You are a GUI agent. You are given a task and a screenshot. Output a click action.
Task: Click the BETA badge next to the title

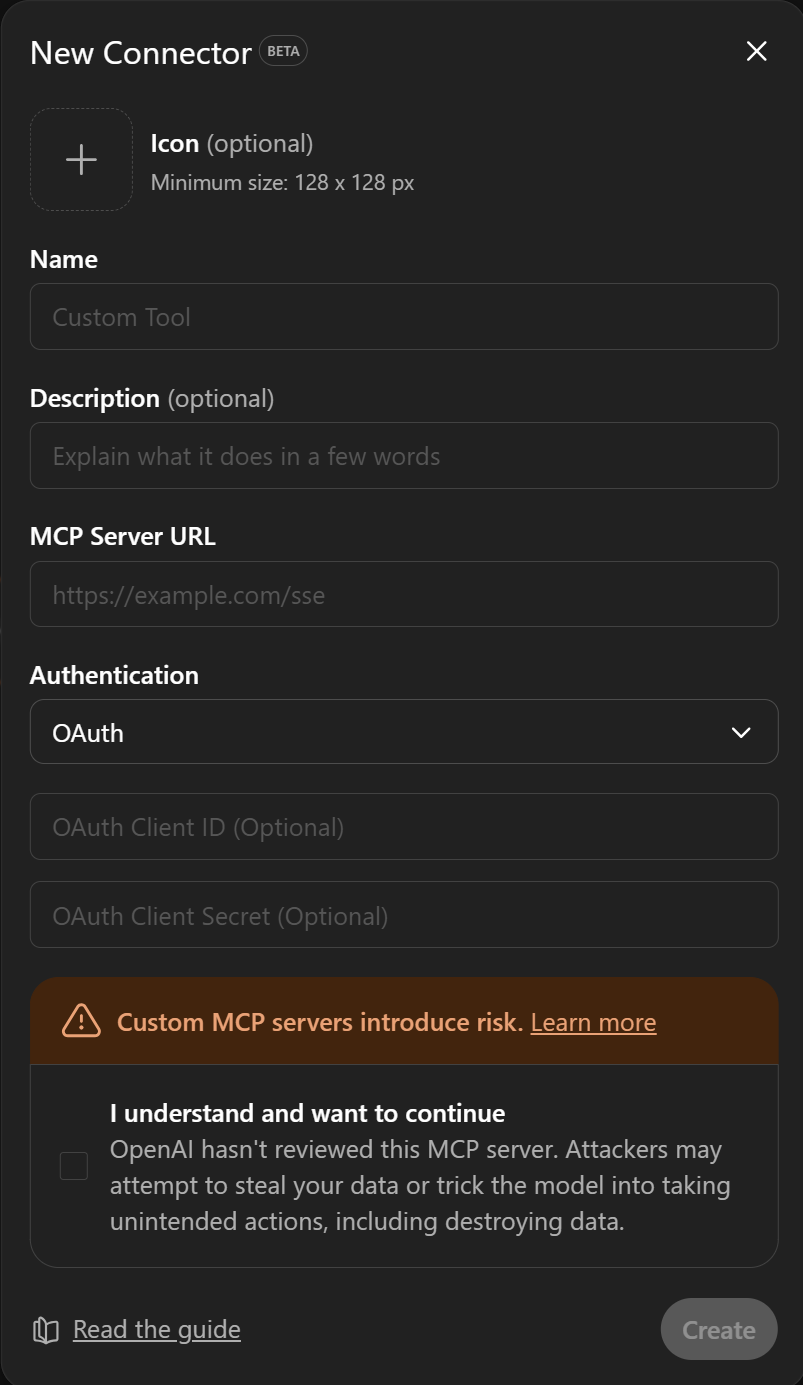pos(282,51)
